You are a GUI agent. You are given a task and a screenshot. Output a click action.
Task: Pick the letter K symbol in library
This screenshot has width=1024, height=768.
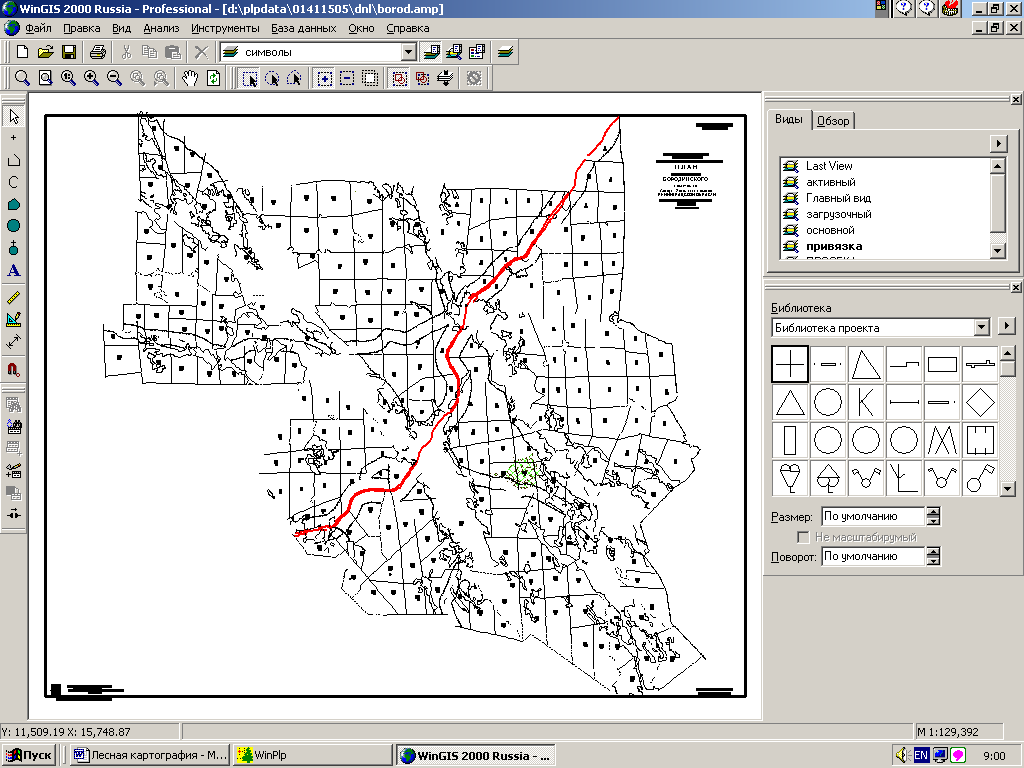(x=866, y=402)
